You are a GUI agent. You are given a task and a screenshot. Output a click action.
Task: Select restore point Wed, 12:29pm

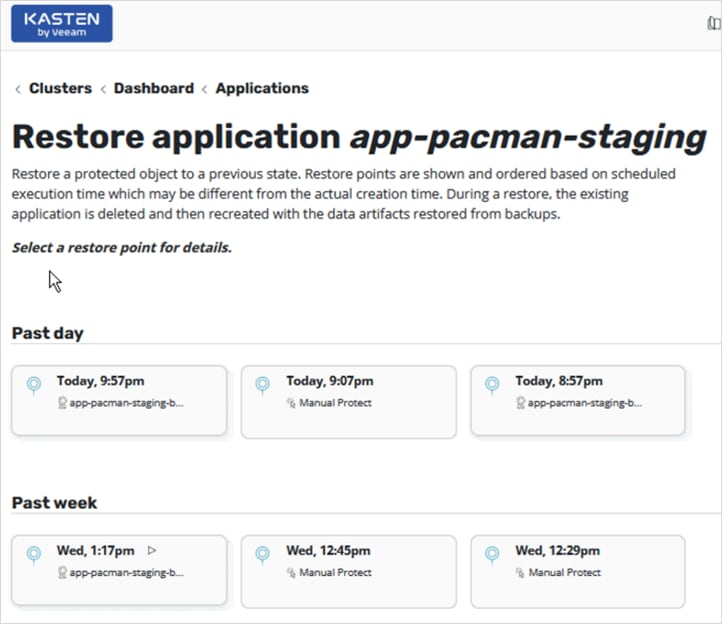pos(578,572)
